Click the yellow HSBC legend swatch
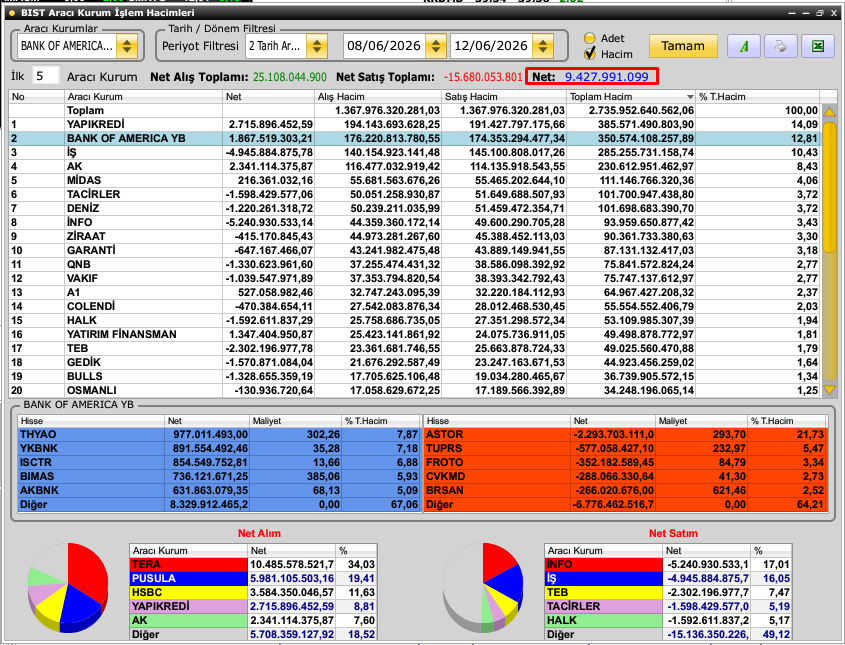The width and height of the screenshot is (845, 645). pyautogui.click(x=189, y=593)
